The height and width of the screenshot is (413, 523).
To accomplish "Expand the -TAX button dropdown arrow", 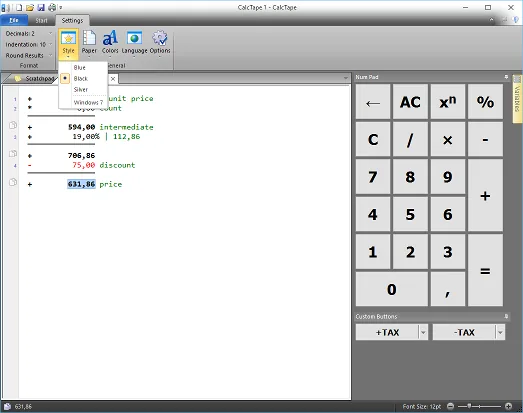I will pos(500,332).
